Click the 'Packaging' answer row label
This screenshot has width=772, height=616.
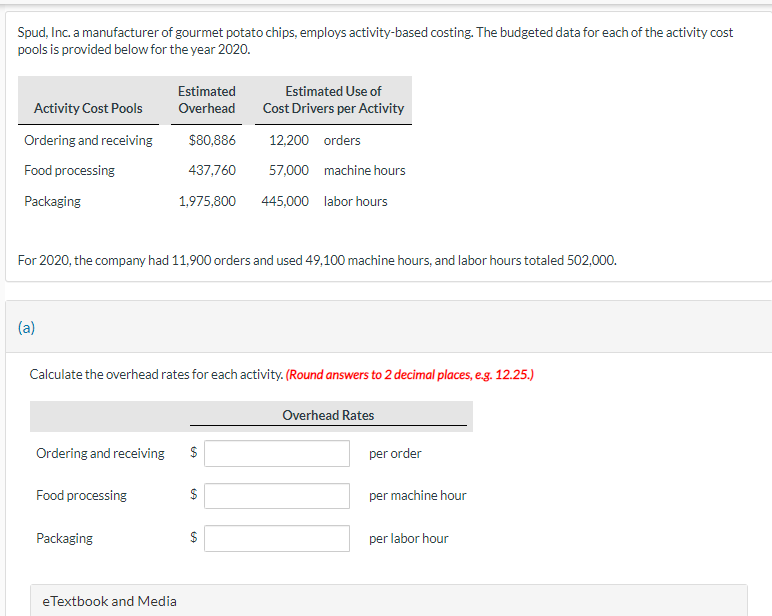(64, 539)
